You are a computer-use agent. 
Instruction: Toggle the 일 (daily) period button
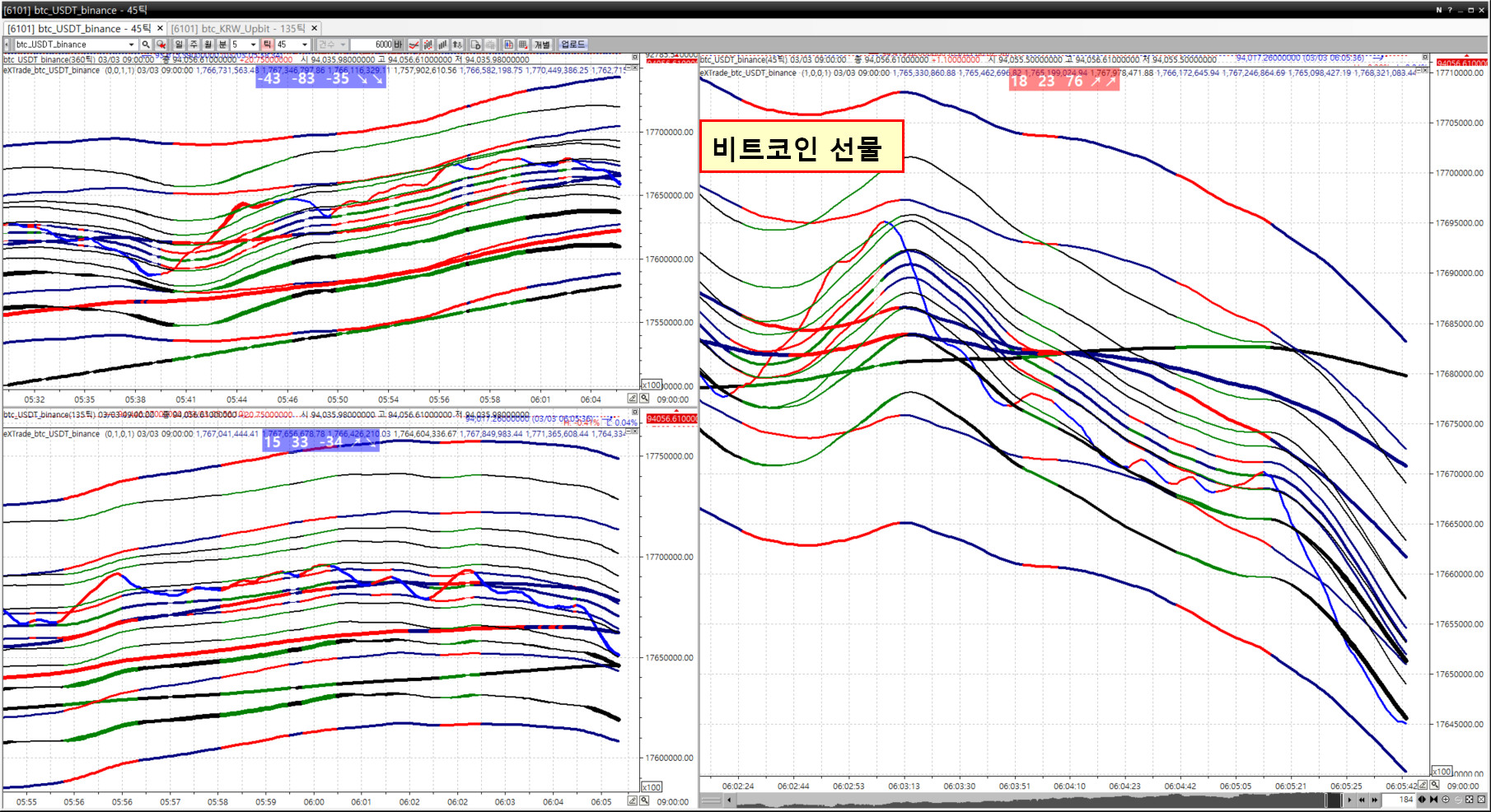[x=179, y=44]
